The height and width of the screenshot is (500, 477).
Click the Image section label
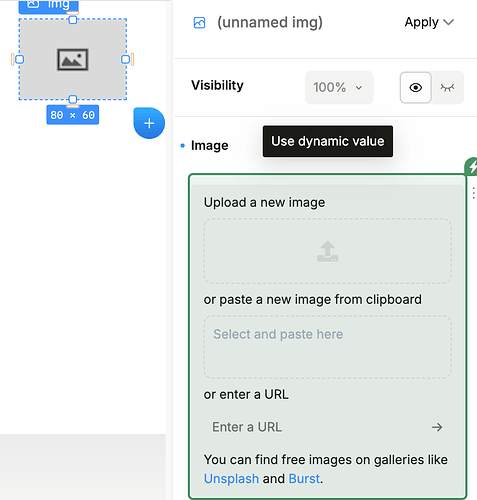click(x=209, y=145)
